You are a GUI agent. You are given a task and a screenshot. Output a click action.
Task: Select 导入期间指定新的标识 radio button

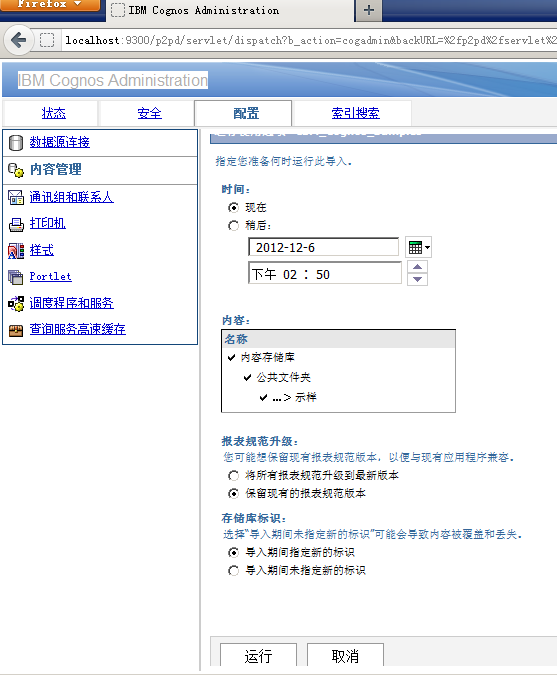tap(233, 552)
